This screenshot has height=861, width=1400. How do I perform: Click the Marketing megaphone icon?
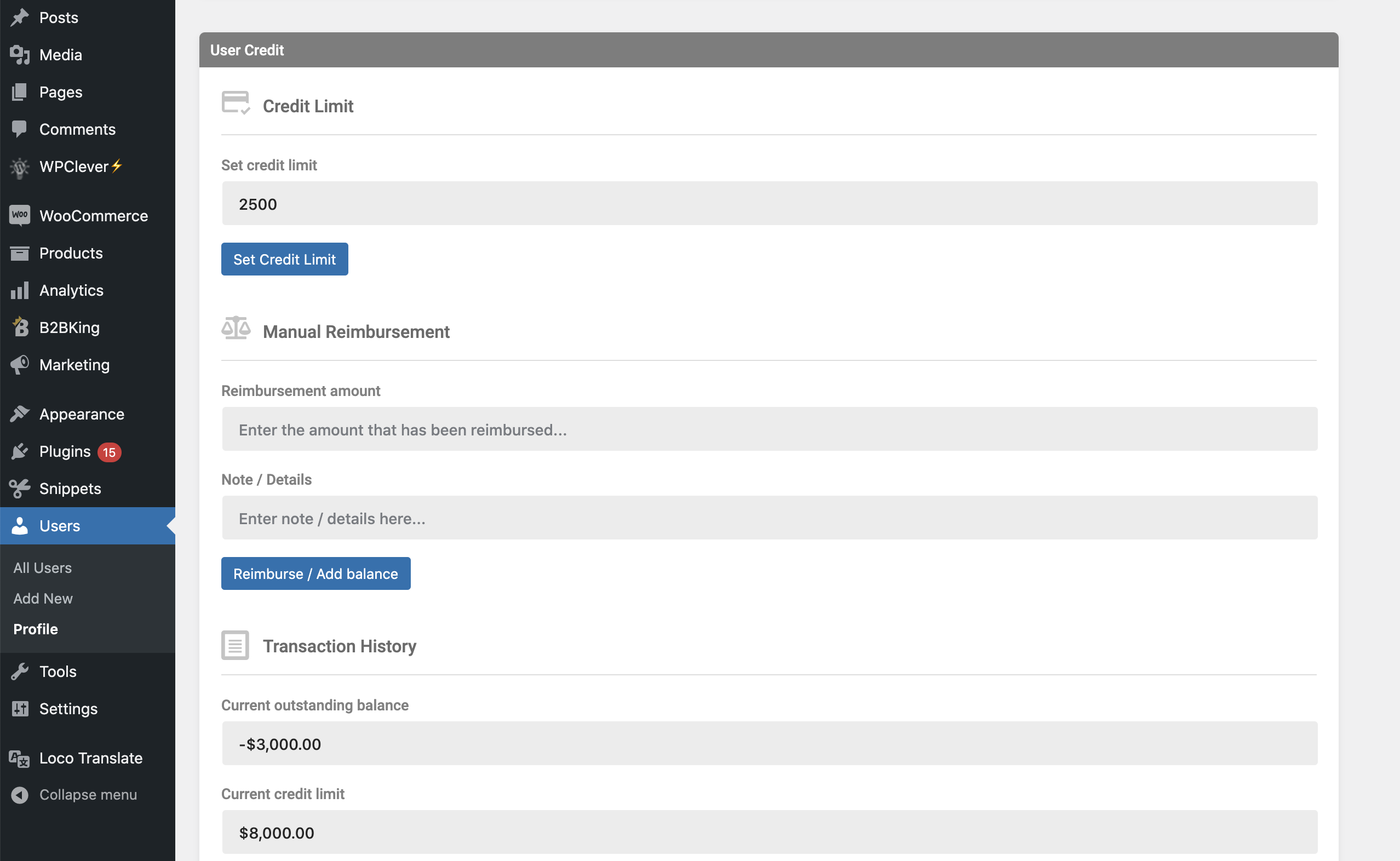pyautogui.click(x=20, y=364)
